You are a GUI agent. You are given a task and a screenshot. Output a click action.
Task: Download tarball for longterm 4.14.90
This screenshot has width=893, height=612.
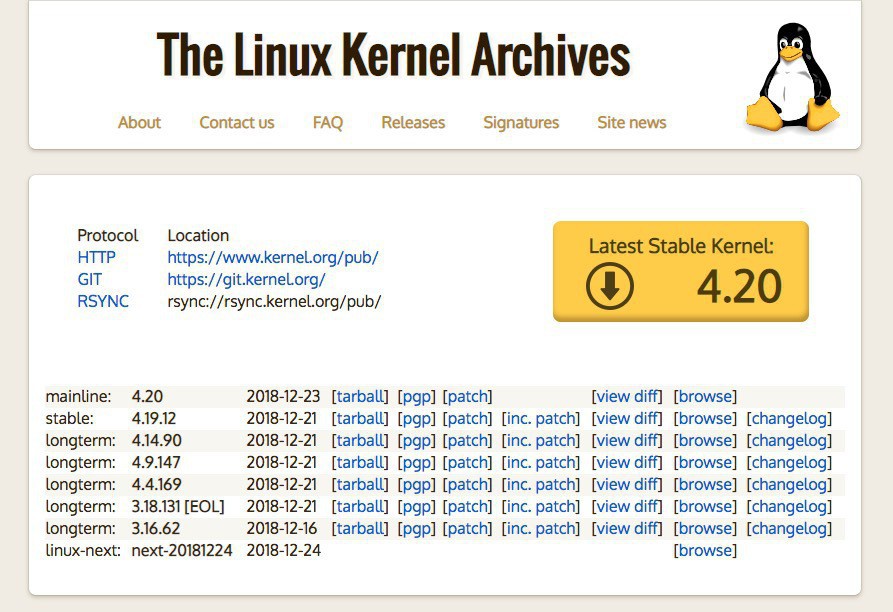pos(360,441)
